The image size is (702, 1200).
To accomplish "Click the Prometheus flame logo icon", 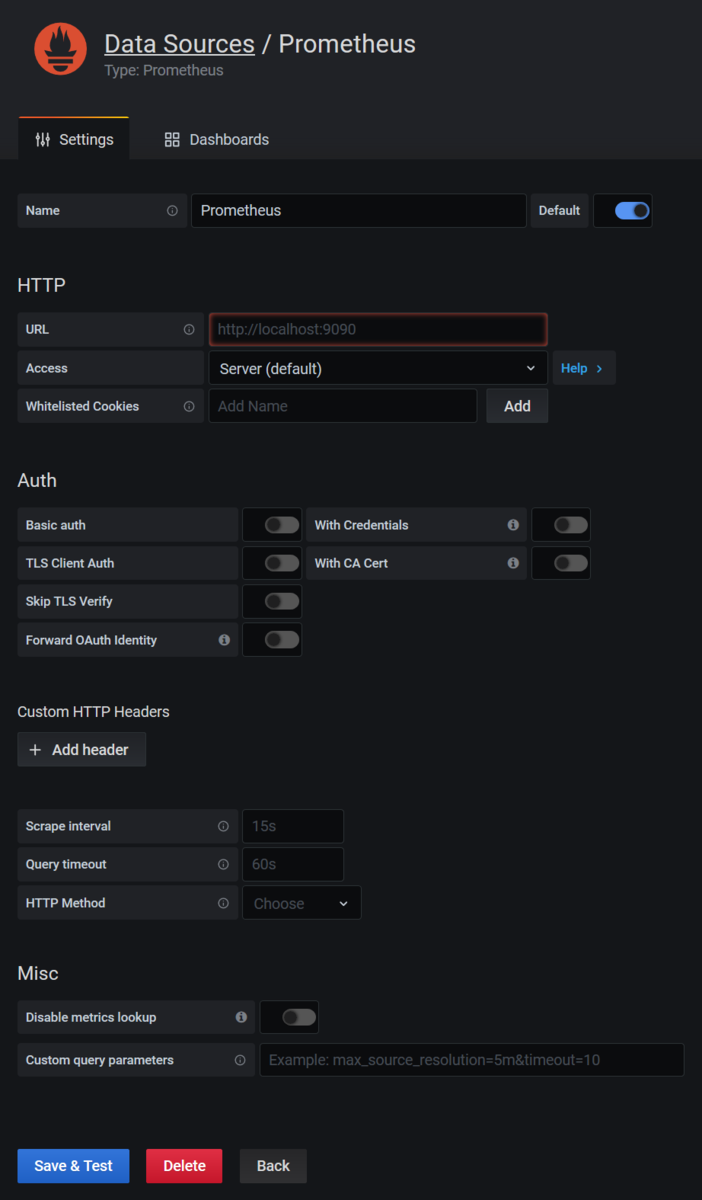I will (60, 49).
